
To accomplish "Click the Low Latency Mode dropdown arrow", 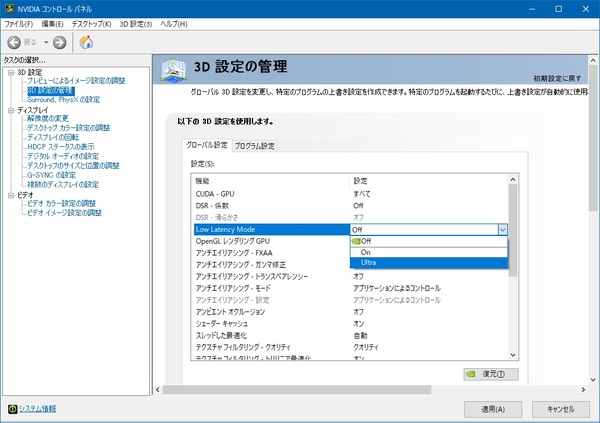I will (x=502, y=230).
